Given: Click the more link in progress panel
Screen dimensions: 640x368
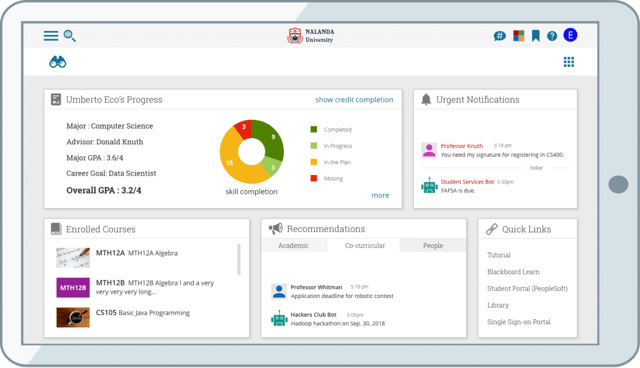Looking at the screenshot, I should [380, 195].
